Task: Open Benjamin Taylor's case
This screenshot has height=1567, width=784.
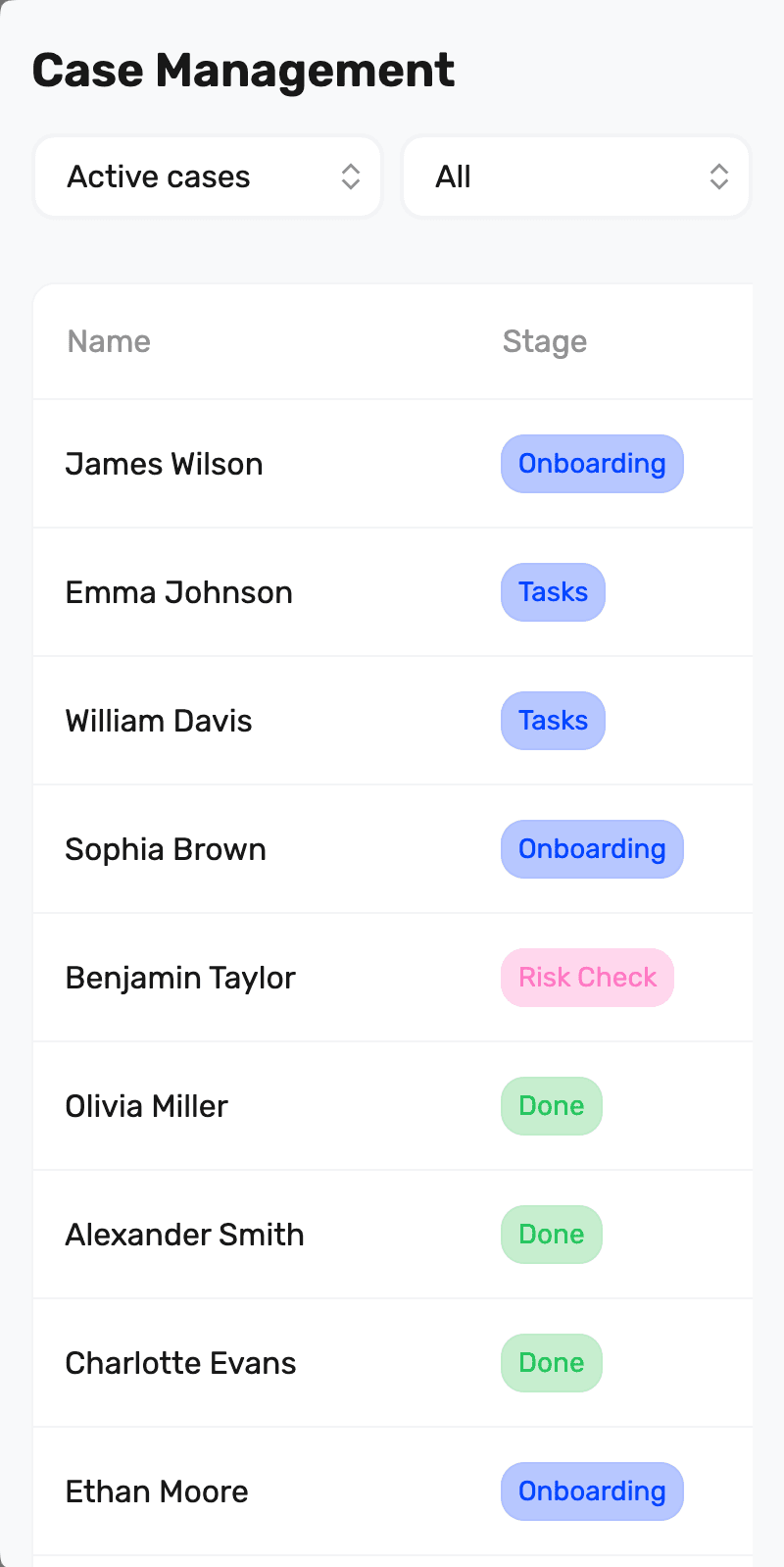Action: tap(180, 978)
